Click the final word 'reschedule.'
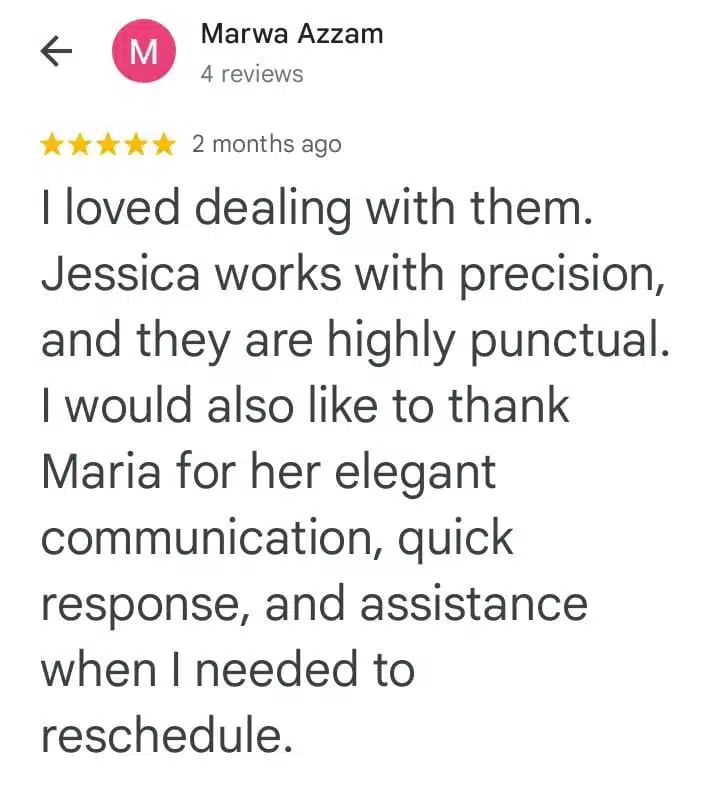The image size is (720, 804). click(x=167, y=736)
